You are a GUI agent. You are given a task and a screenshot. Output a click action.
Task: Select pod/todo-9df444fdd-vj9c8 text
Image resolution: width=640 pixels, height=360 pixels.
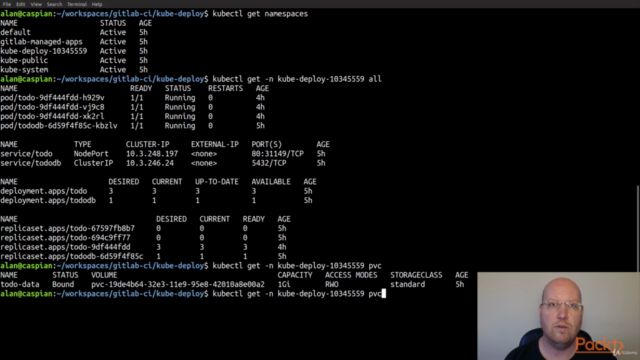52,107
